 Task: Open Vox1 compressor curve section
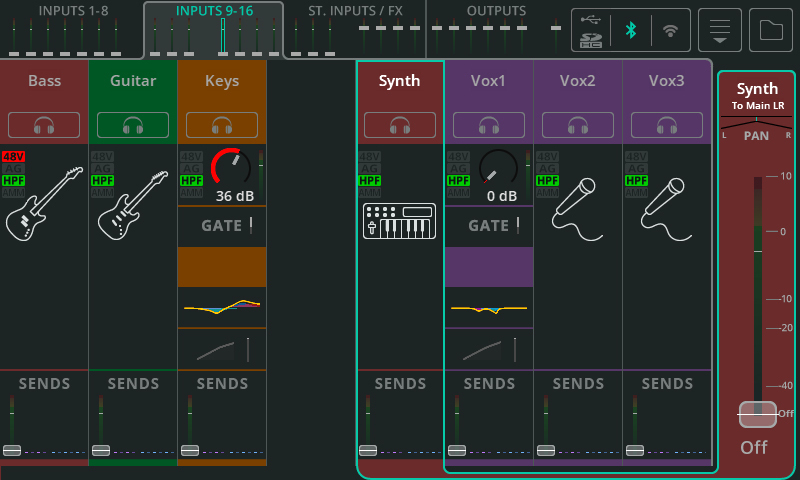[x=489, y=349]
